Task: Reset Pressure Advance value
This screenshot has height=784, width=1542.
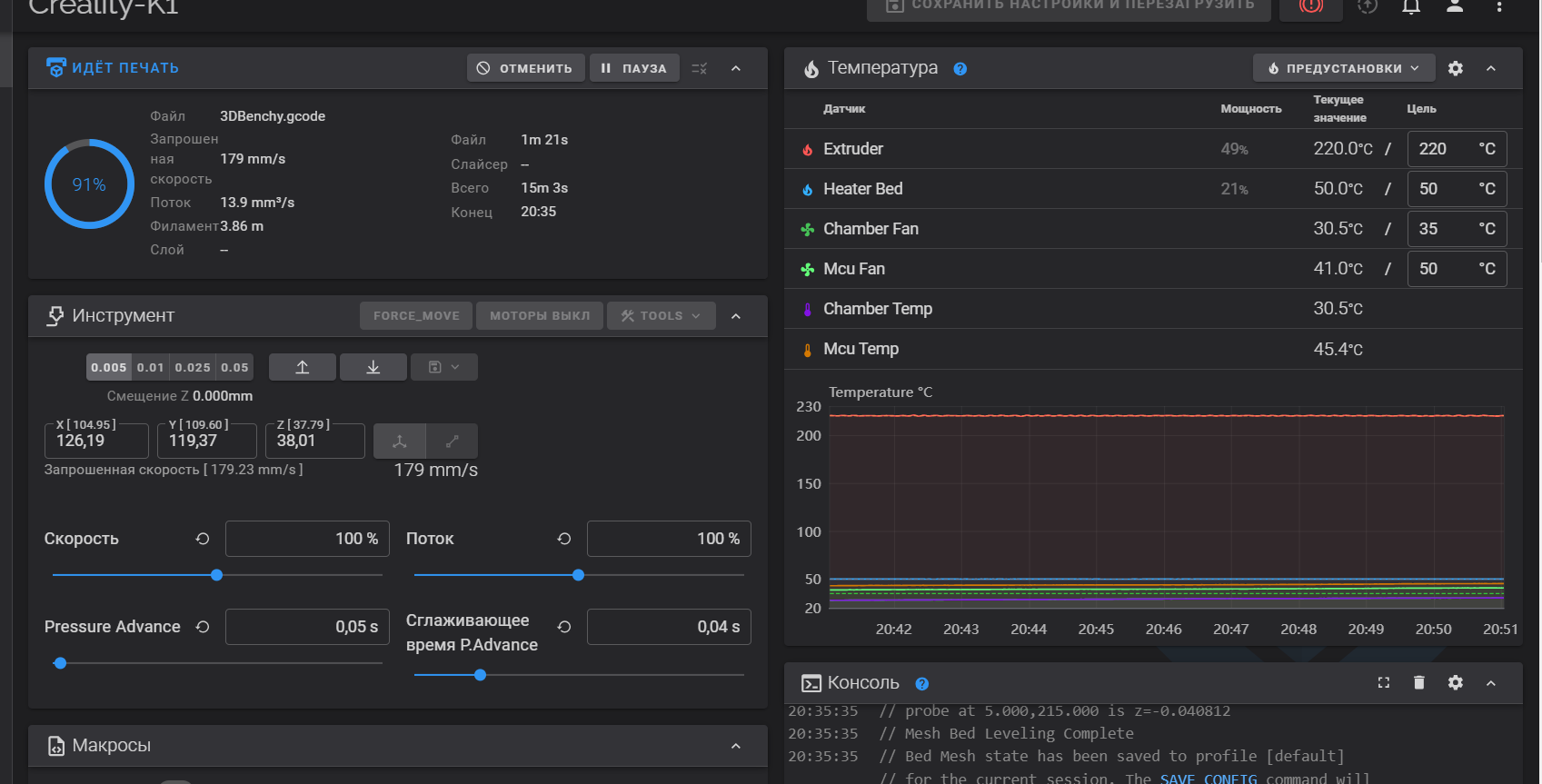Action: point(203,627)
